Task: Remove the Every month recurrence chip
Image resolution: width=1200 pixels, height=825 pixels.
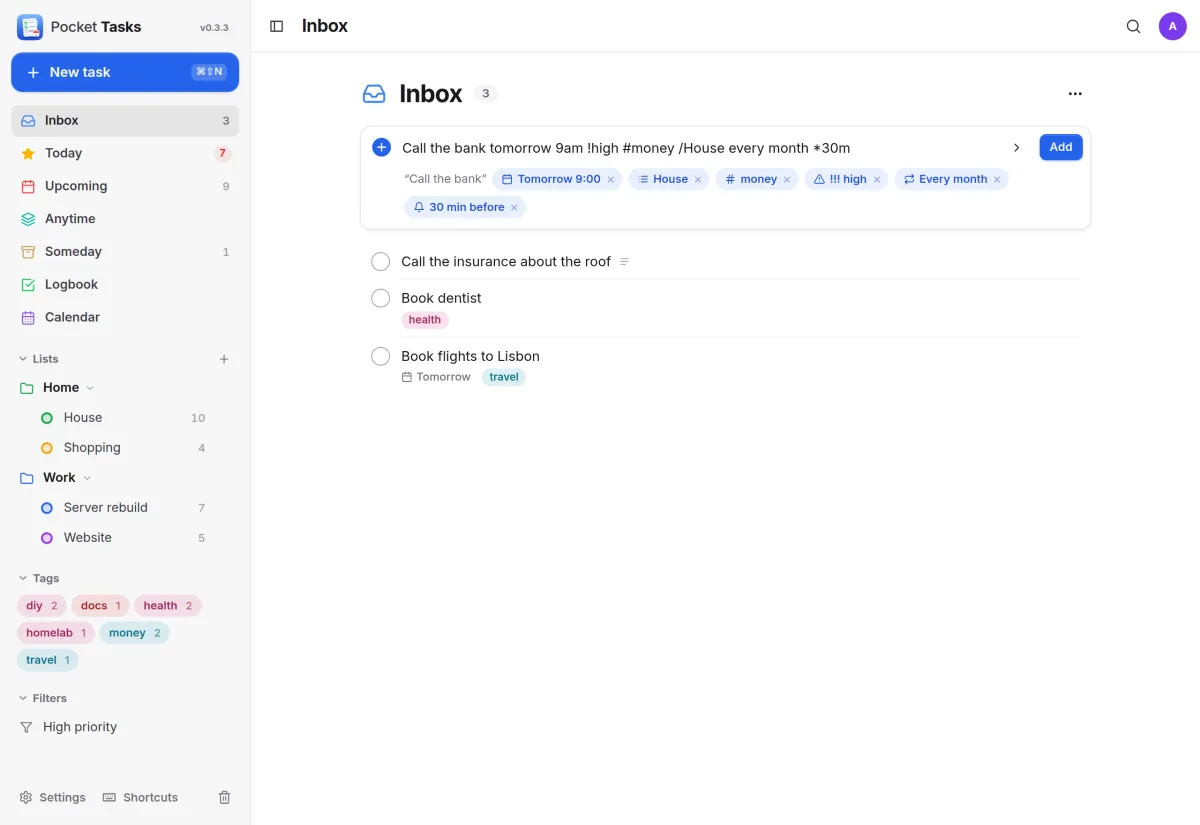Action: 997,180
